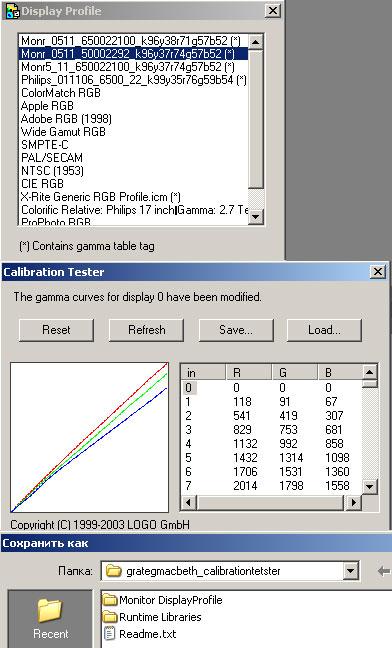Select Monr_0511_650022100_k96y38r71g57b52 profile
This screenshot has height=648, width=392.
click(x=133, y=40)
